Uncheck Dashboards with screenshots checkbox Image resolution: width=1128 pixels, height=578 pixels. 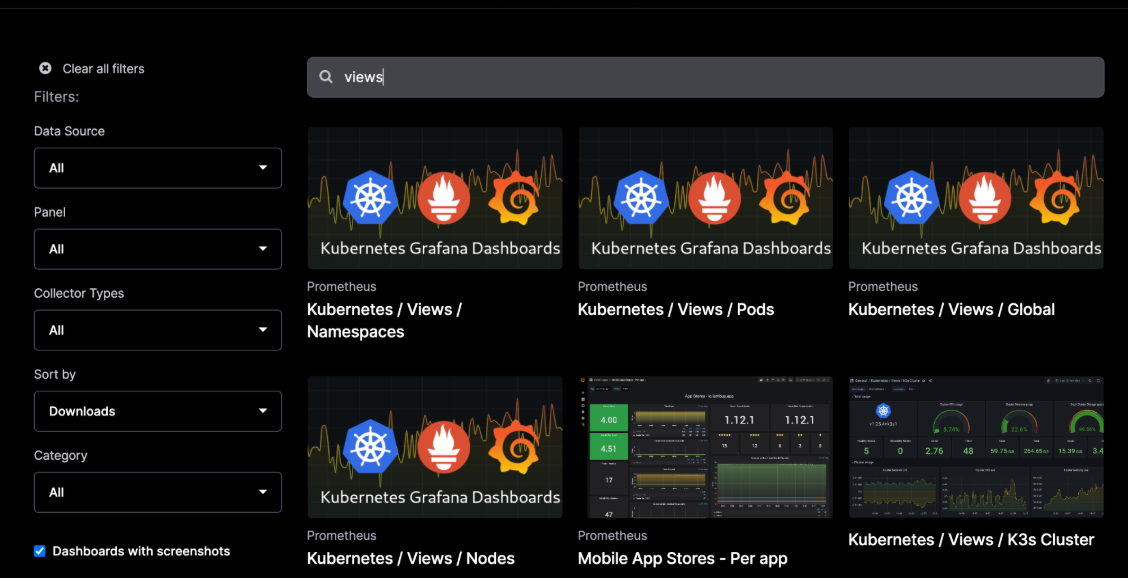(x=40, y=551)
